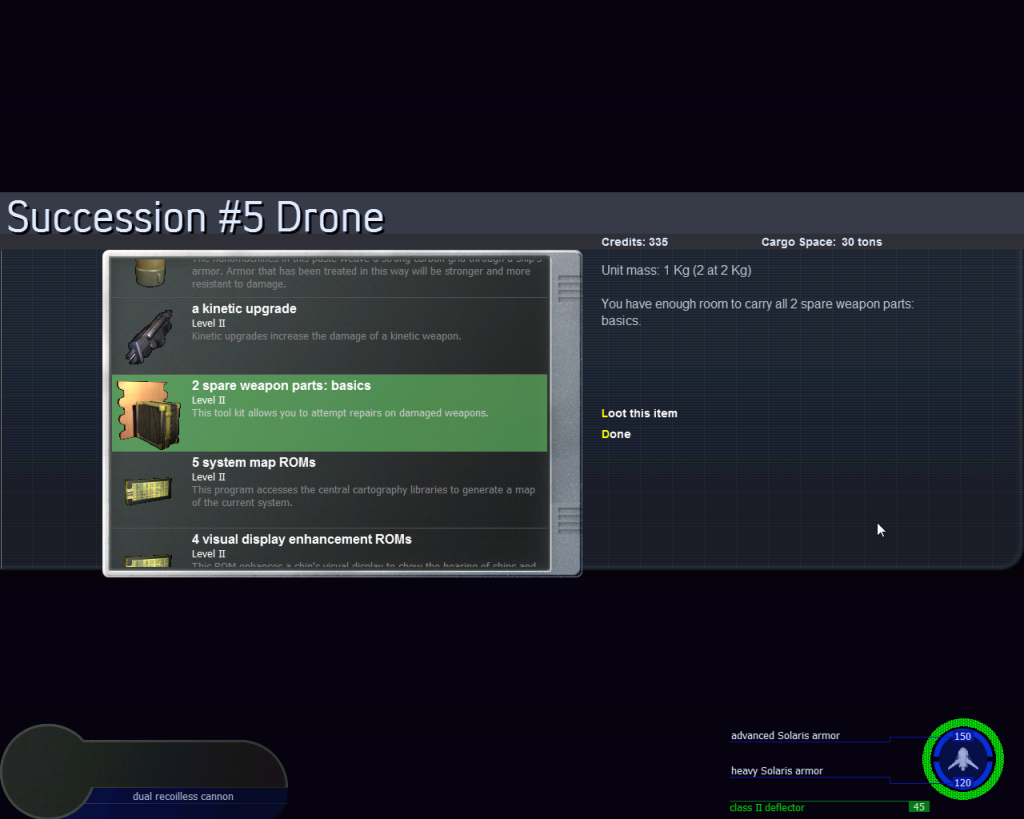Select 5 system map ROMs item
The image size is (1024, 819).
(329, 490)
